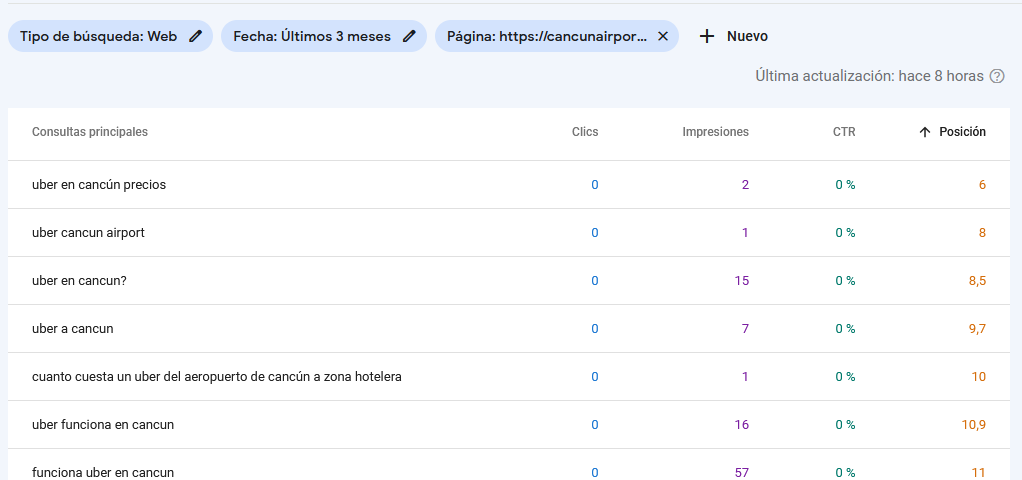Remove the page filter with X icon
The image size is (1022, 480).
click(x=663, y=37)
